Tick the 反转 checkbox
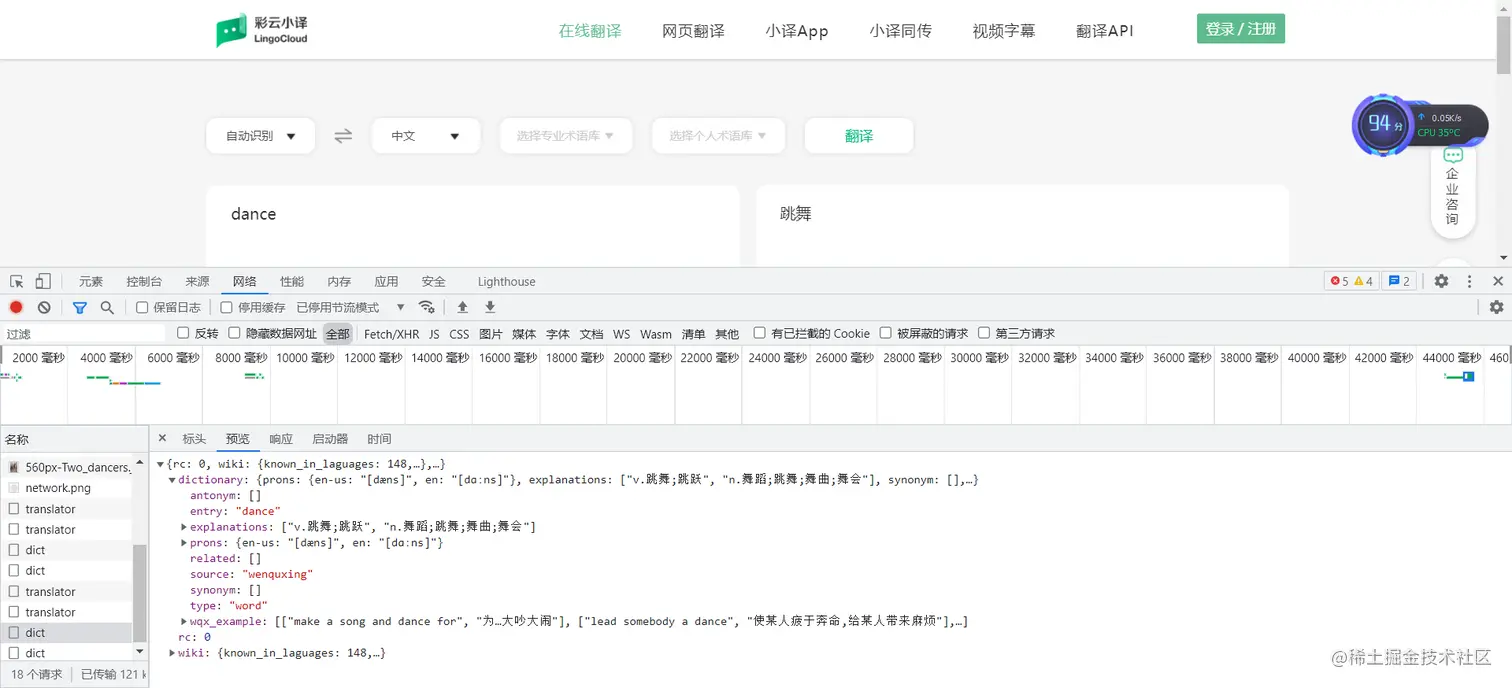Screen dimensions: 1512x688 point(183,333)
